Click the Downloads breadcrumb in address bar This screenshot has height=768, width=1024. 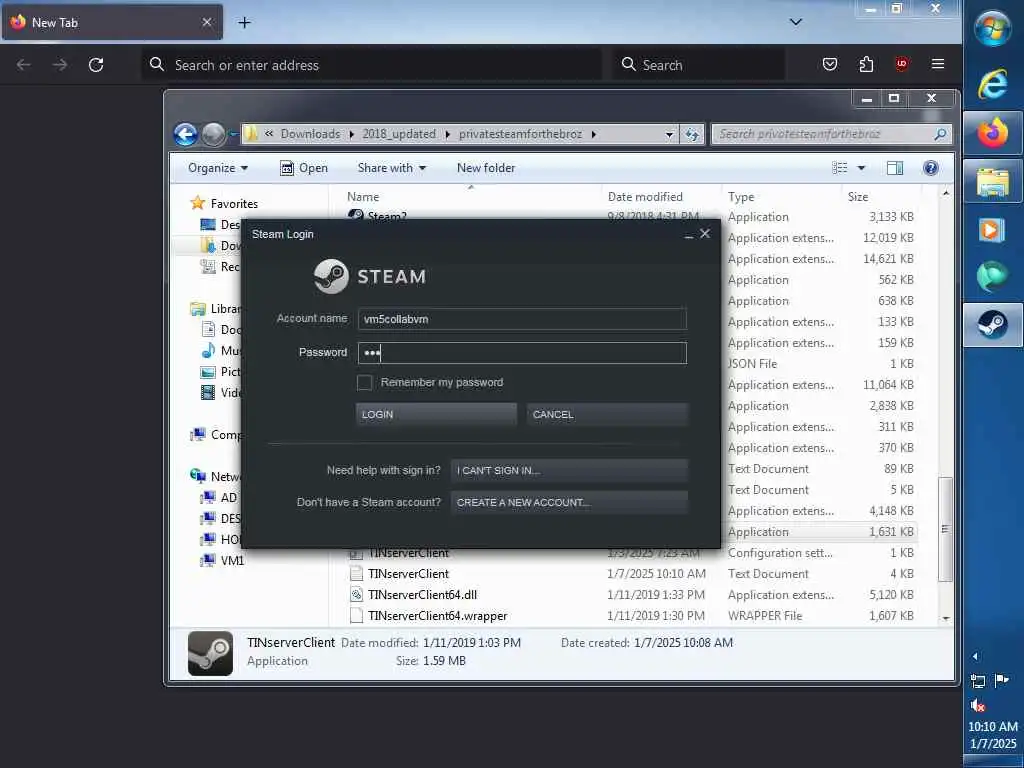tap(310, 134)
